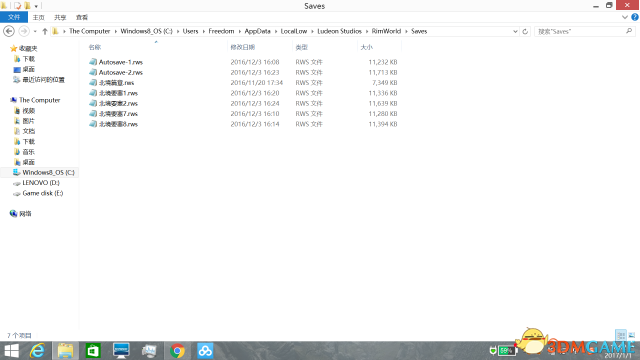
Task: Open recent locations dropdown arrow
Action: point(35,31)
